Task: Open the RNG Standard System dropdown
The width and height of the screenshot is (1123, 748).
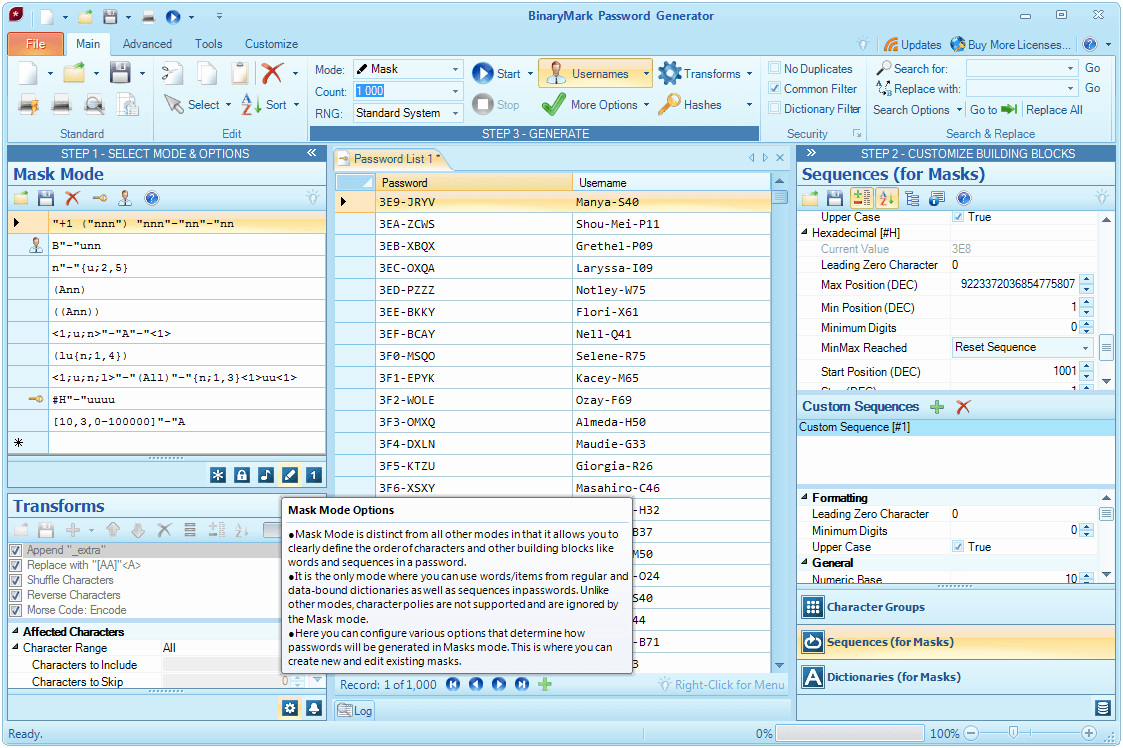Action: point(455,113)
